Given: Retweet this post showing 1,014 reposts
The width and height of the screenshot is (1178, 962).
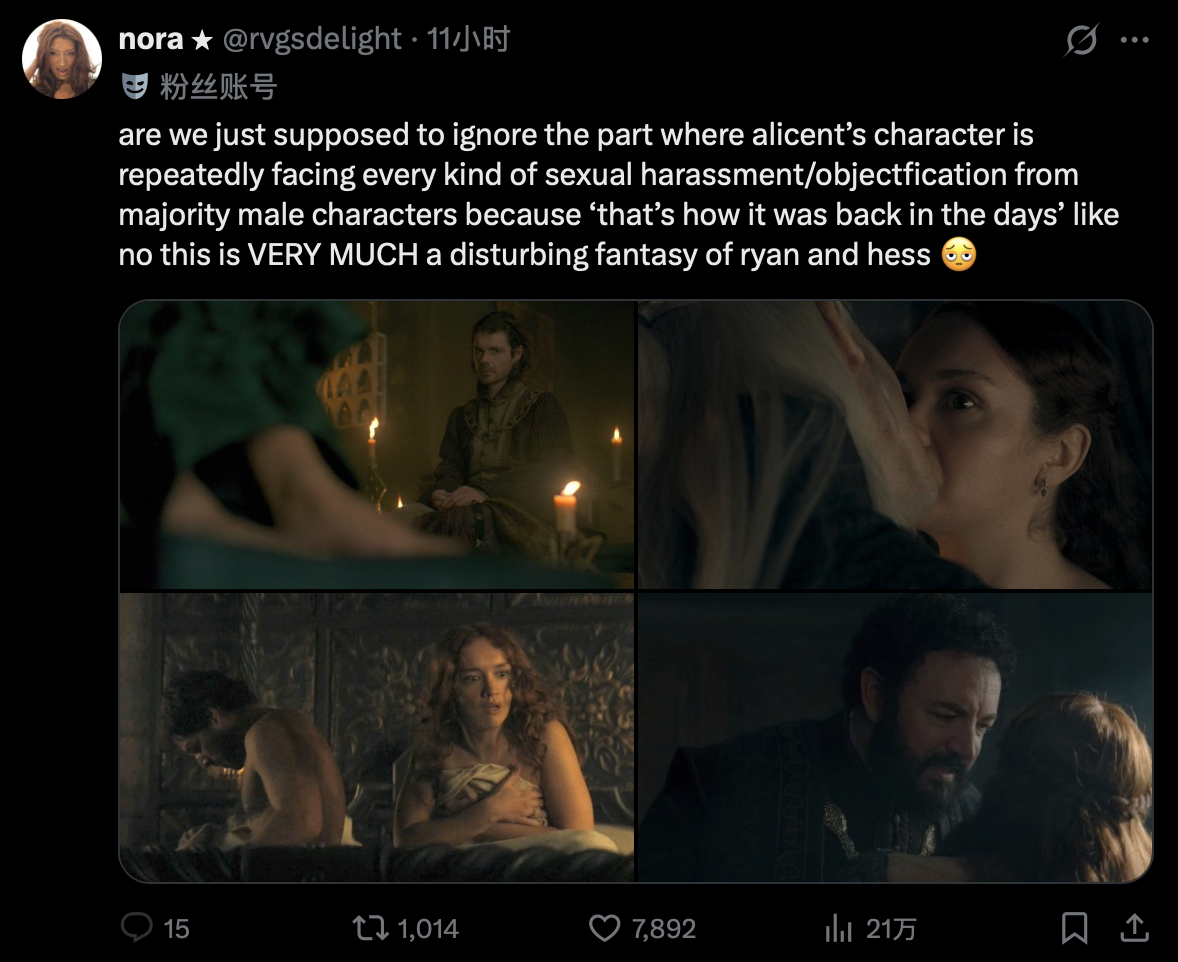Looking at the screenshot, I should click(x=370, y=927).
